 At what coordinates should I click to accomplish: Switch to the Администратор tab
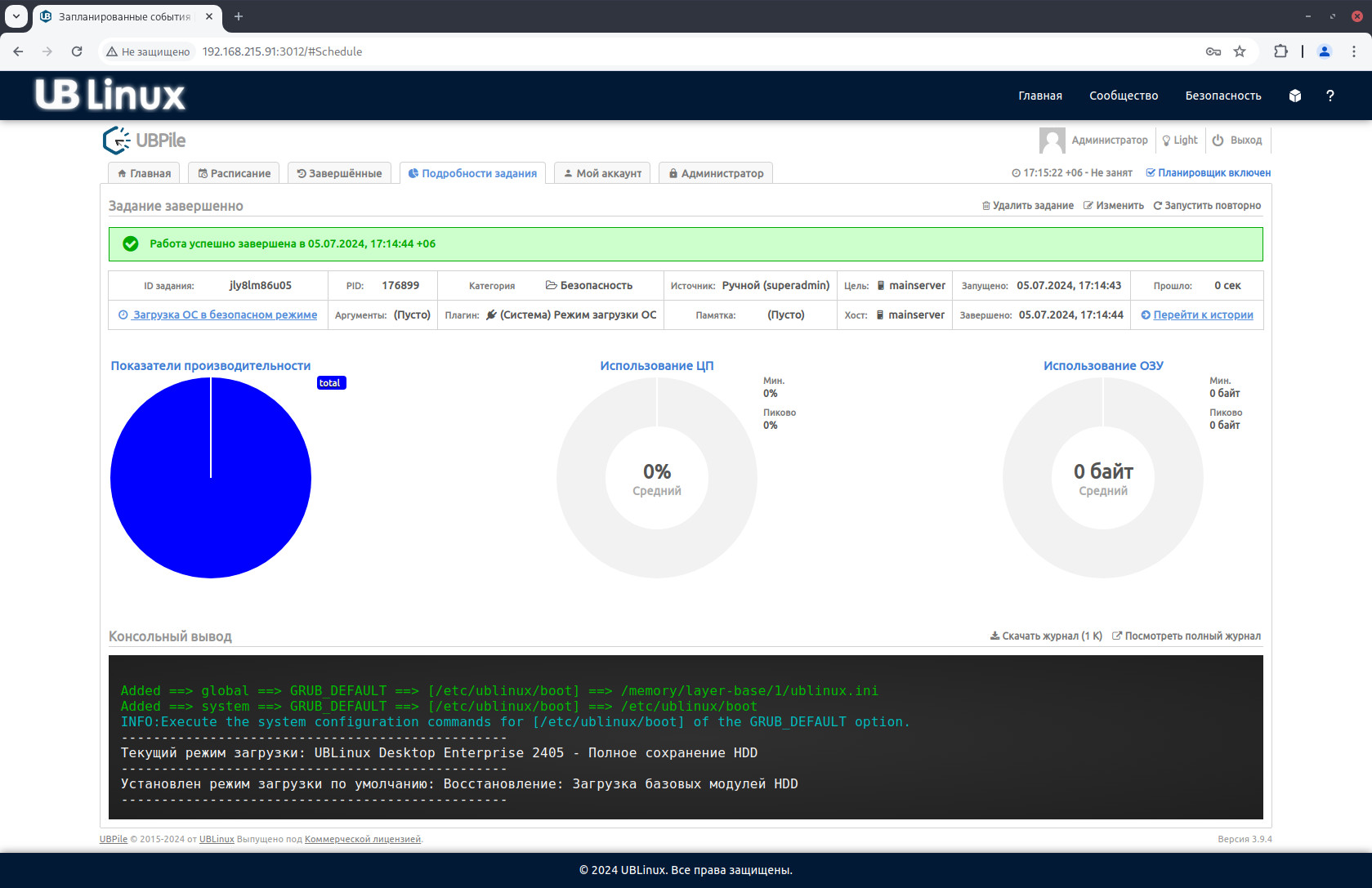pyautogui.click(x=716, y=173)
